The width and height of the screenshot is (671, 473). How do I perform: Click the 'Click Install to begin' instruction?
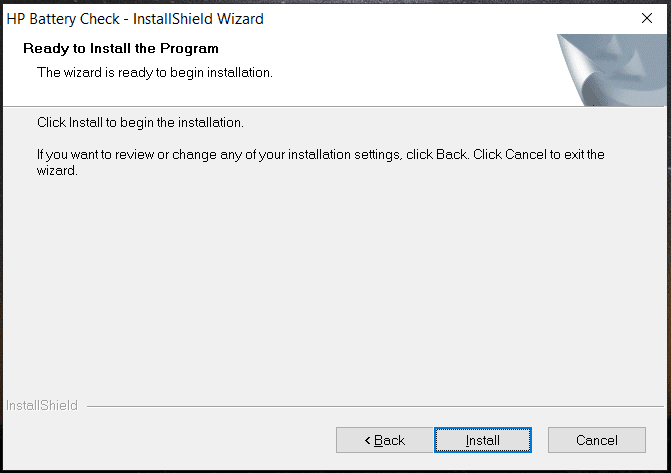pos(140,122)
